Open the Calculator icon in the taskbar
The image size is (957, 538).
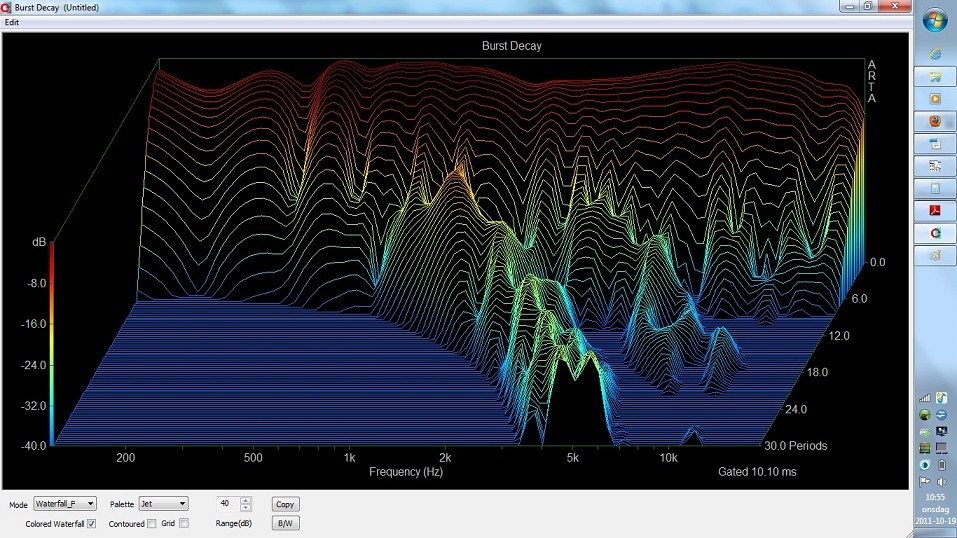(x=935, y=189)
